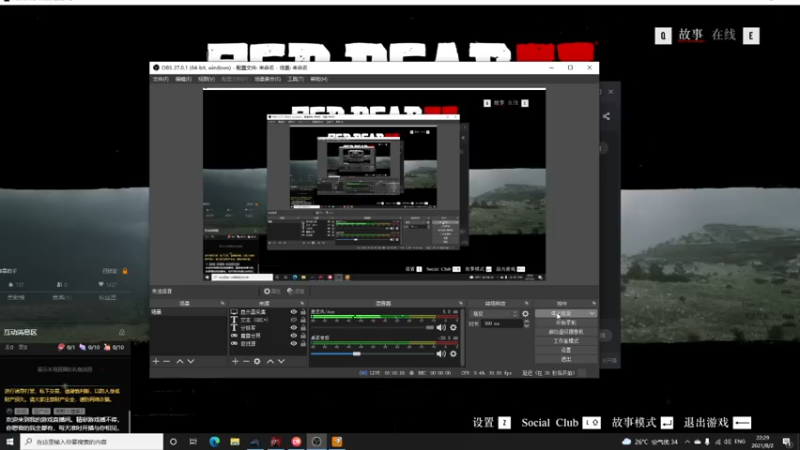Click 故事 tab in game menu
Screen dimensions: 800x450
tap(691, 35)
